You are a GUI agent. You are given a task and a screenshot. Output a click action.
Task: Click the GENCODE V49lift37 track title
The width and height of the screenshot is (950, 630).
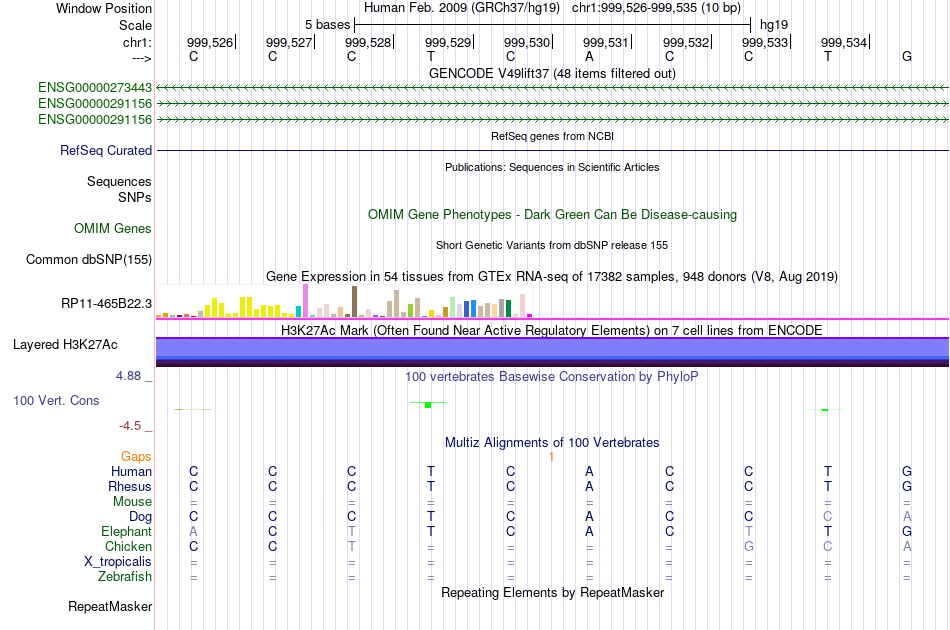click(552, 73)
